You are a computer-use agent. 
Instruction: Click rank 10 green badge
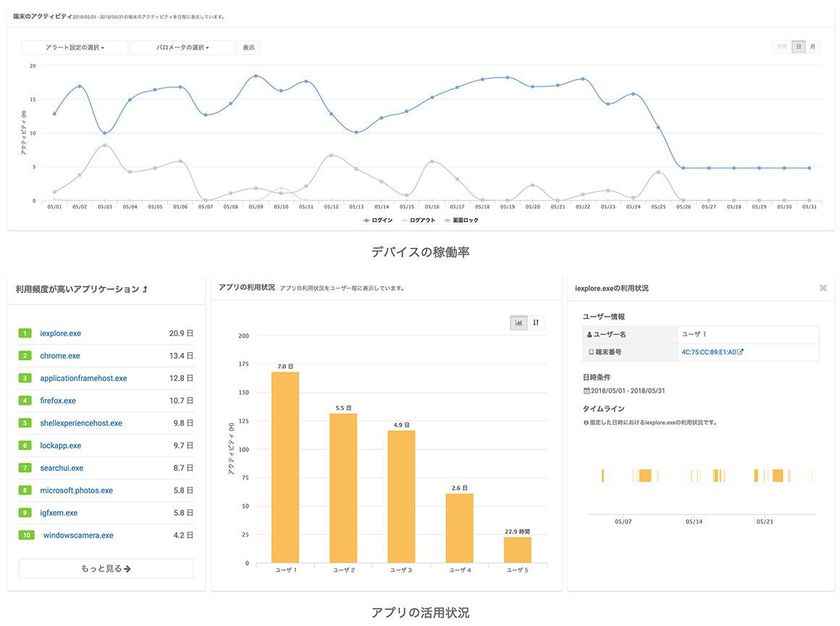[27, 536]
